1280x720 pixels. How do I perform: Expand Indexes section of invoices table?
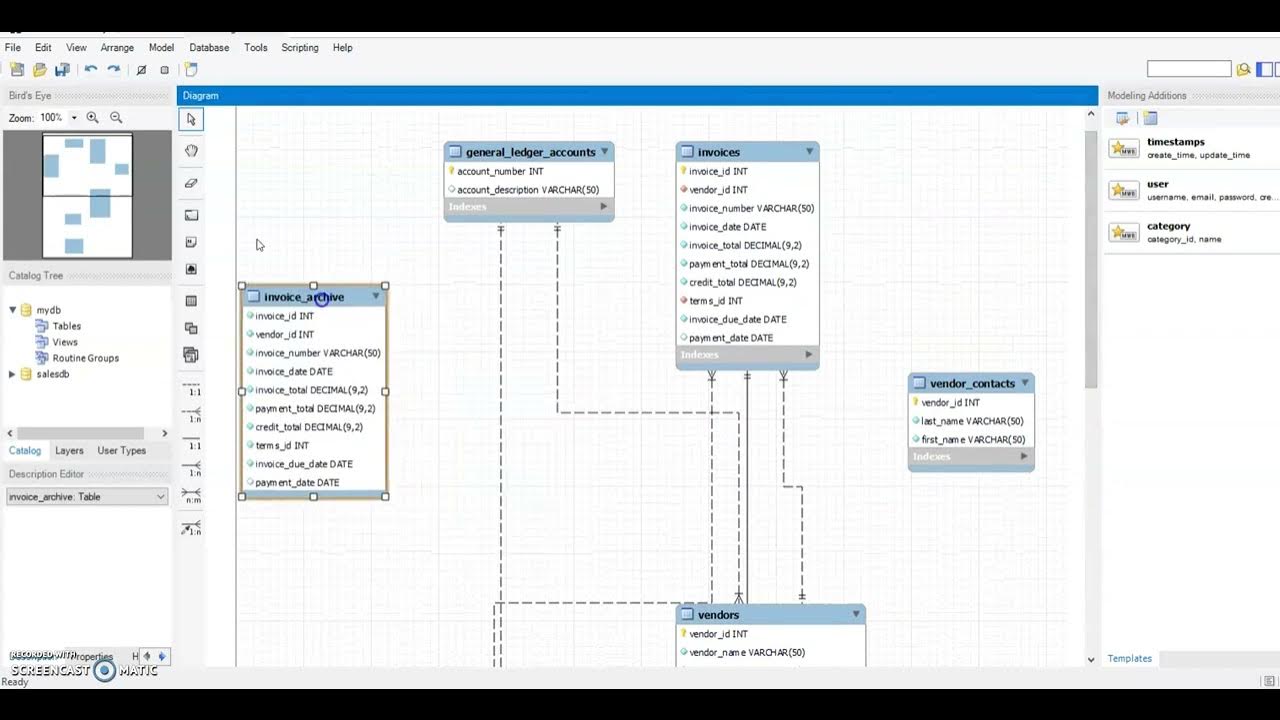pos(809,355)
